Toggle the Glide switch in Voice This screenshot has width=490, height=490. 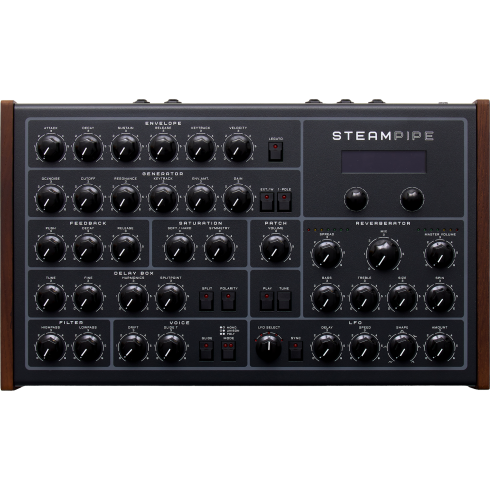tap(206, 351)
